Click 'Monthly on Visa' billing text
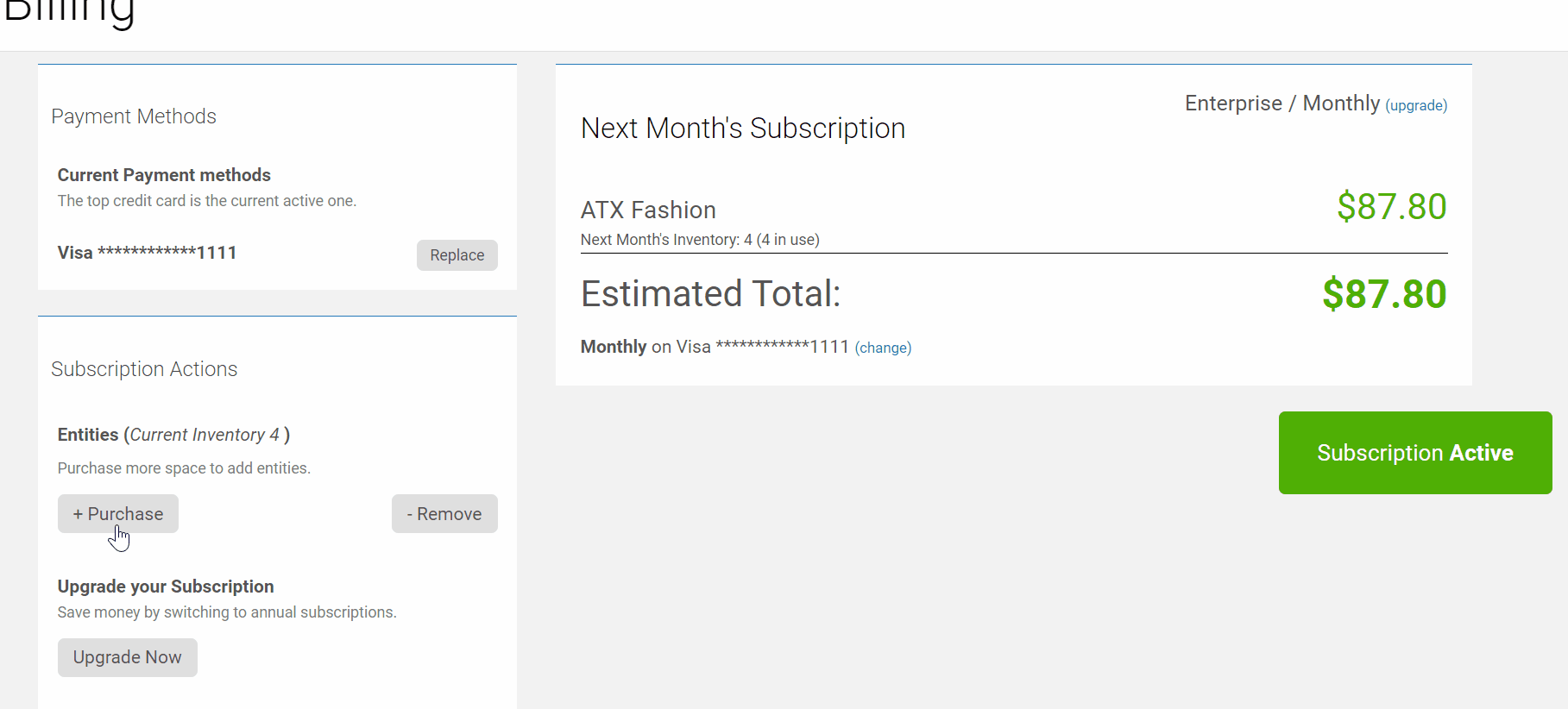The width and height of the screenshot is (1568, 709). (x=645, y=347)
